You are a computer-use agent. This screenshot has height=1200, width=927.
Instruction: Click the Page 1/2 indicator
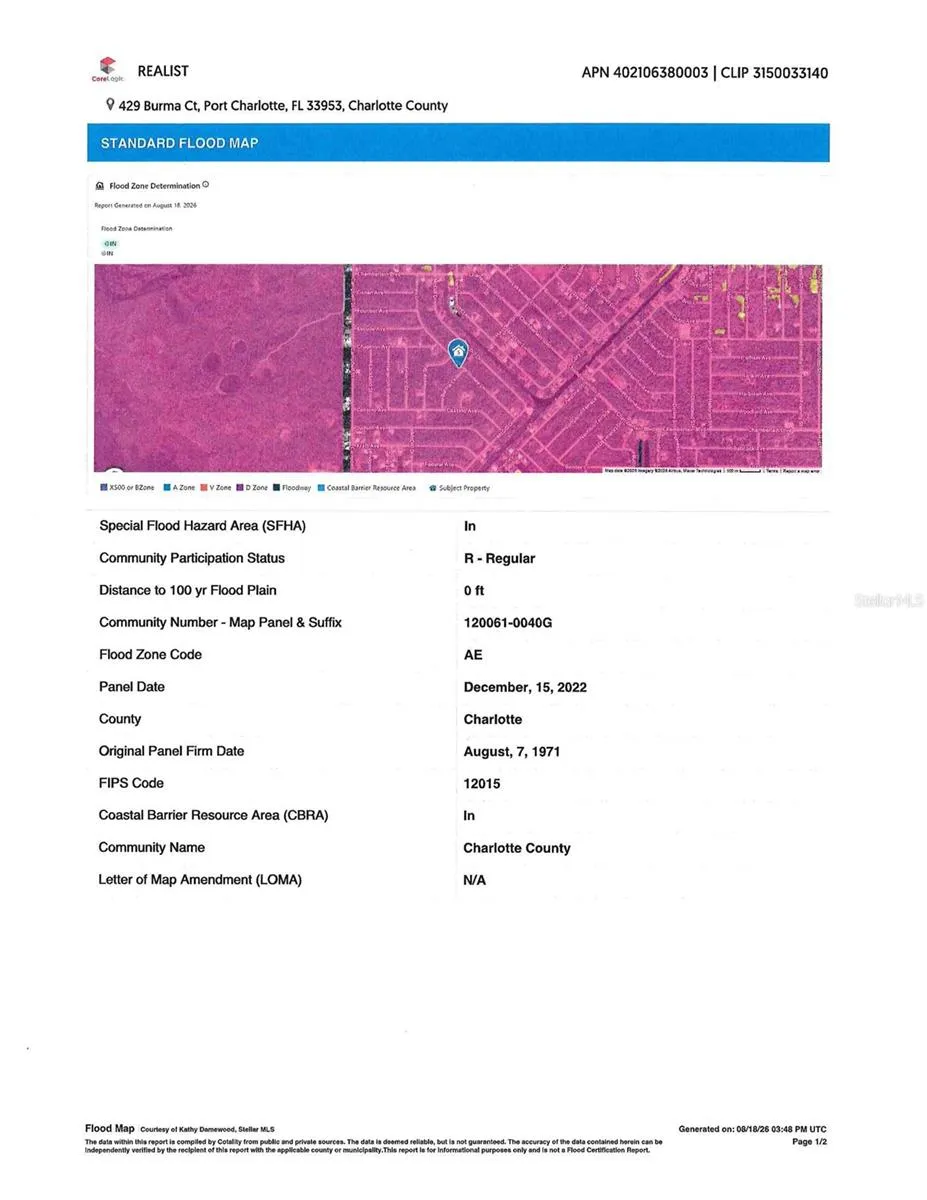point(809,1141)
